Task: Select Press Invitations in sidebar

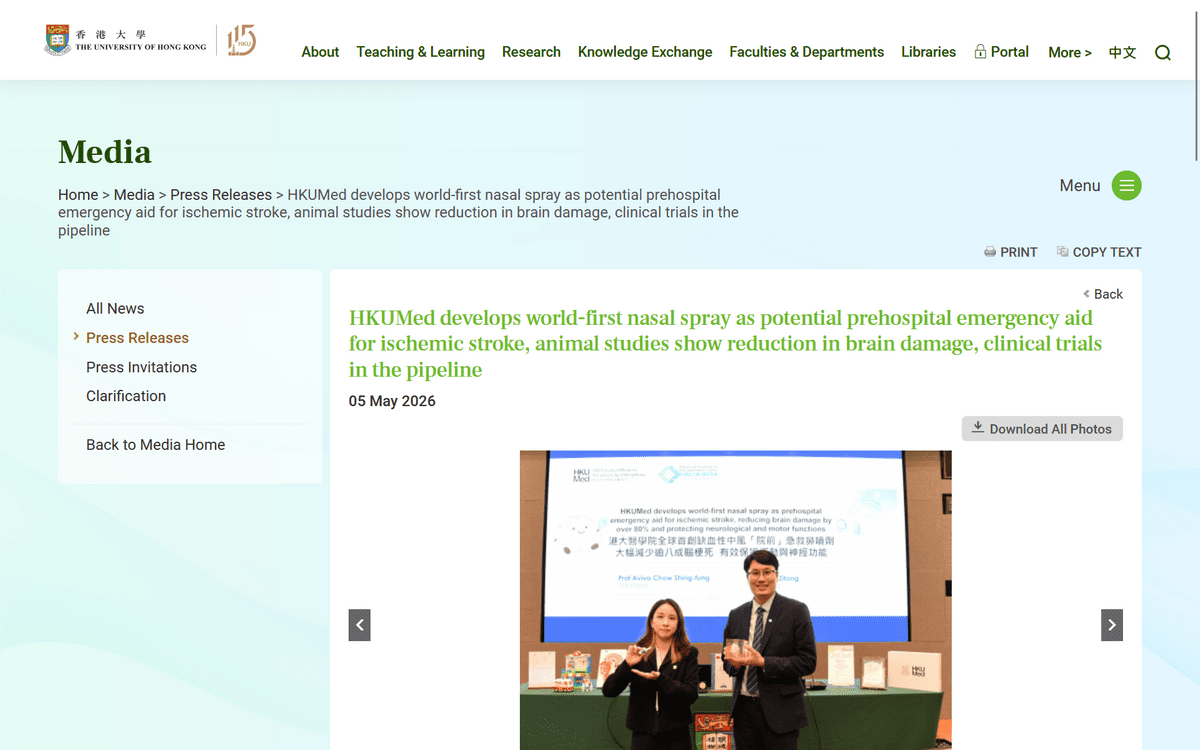Action: click(141, 367)
